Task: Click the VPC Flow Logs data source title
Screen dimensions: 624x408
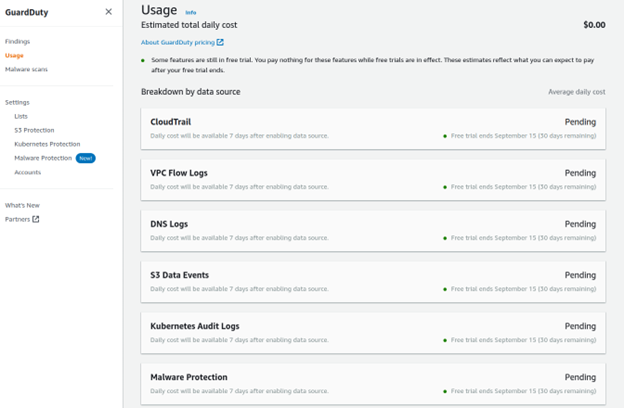Action: [179, 173]
